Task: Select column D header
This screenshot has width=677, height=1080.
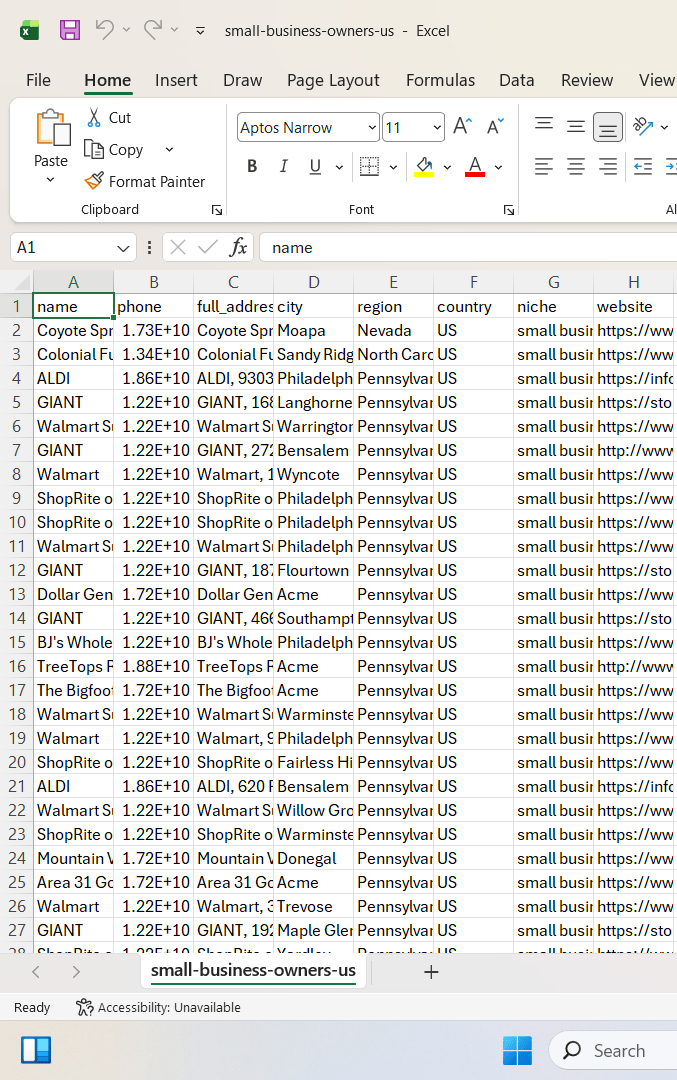Action: pyautogui.click(x=313, y=282)
